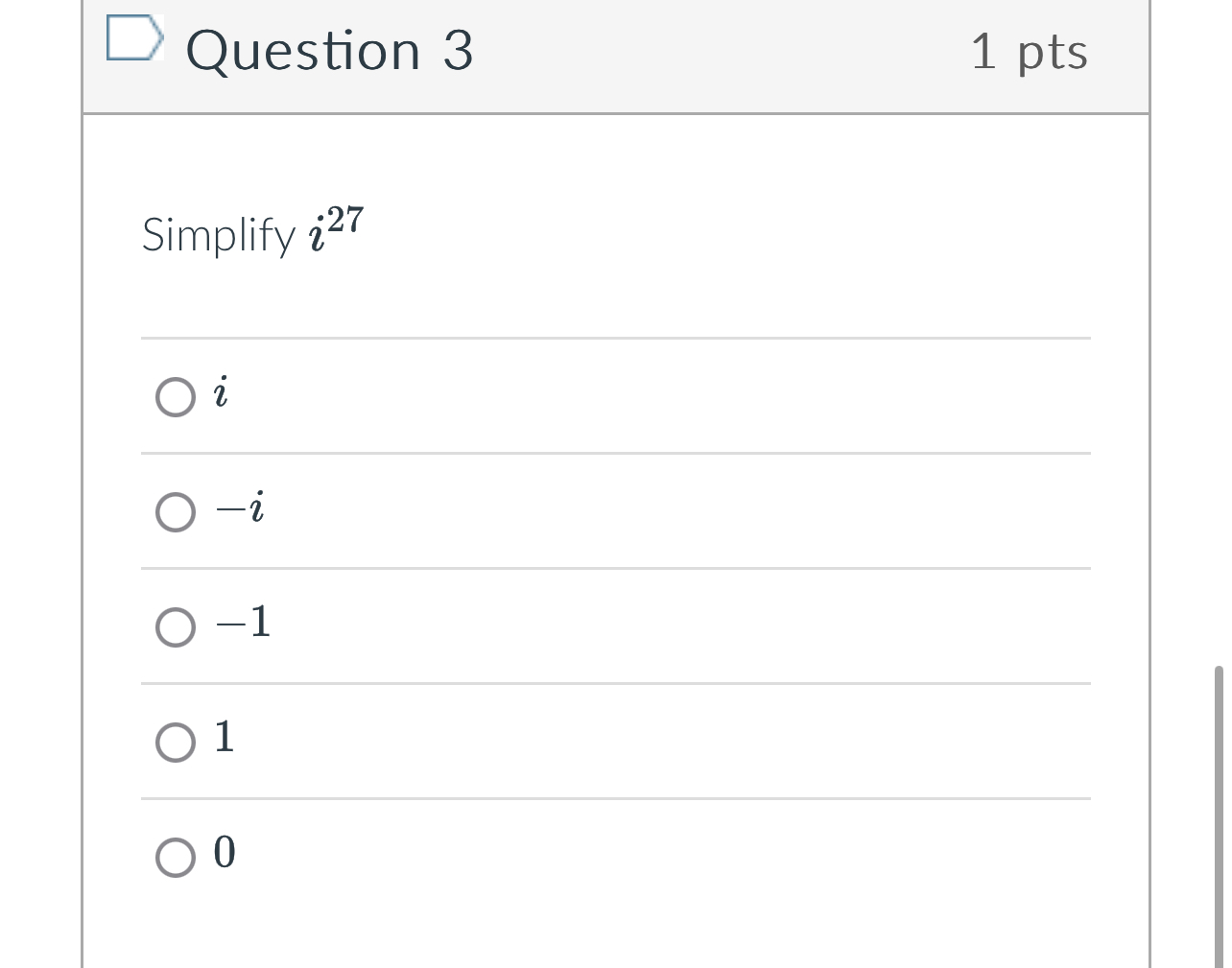Screen dimensions: 1232x968
Task: Click the exponent 27 in the expression
Action: click(345, 220)
